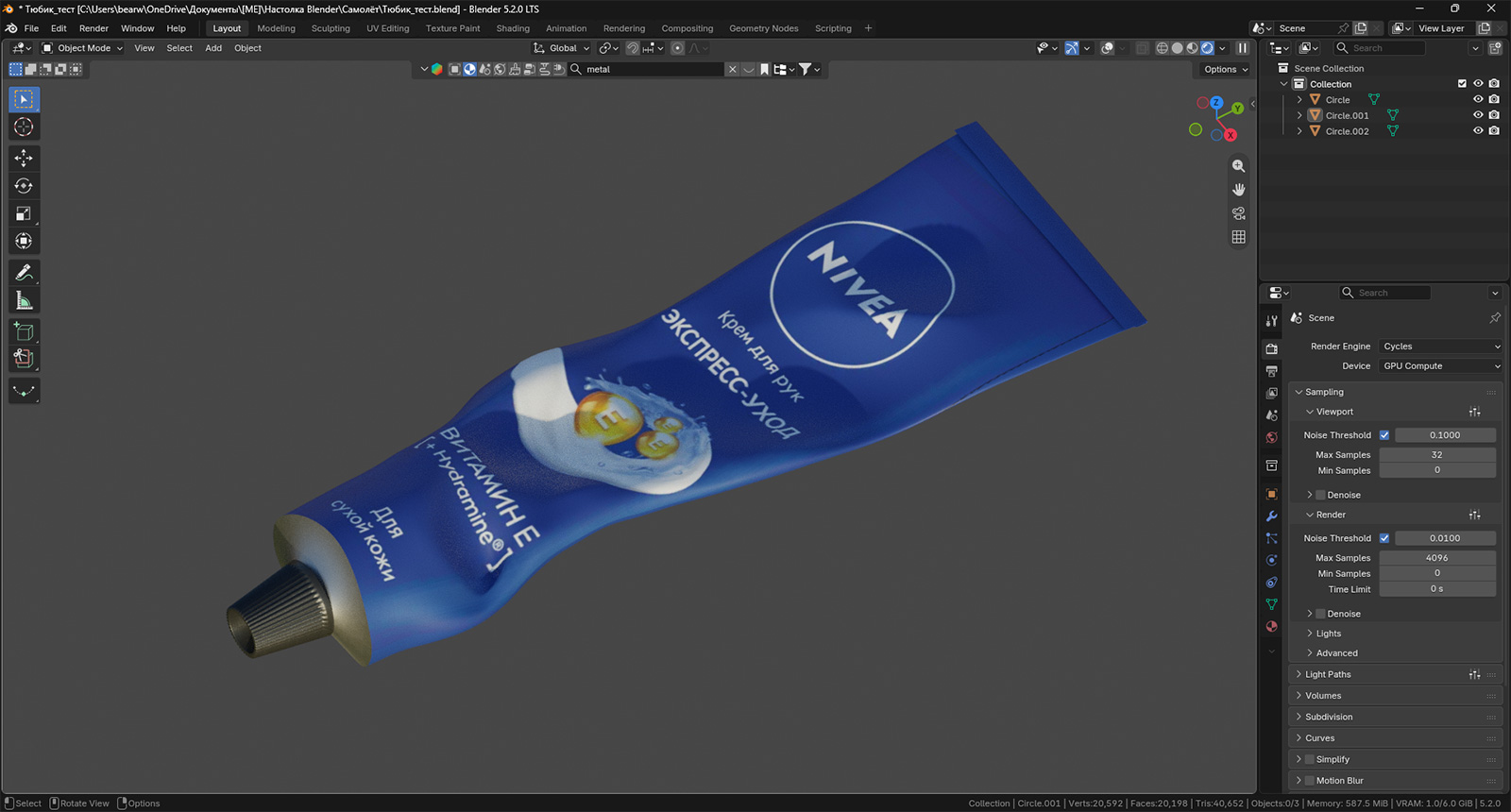Switch to the Geometry Nodes workspace tab
This screenshot has width=1511, height=812.
coord(764,28)
